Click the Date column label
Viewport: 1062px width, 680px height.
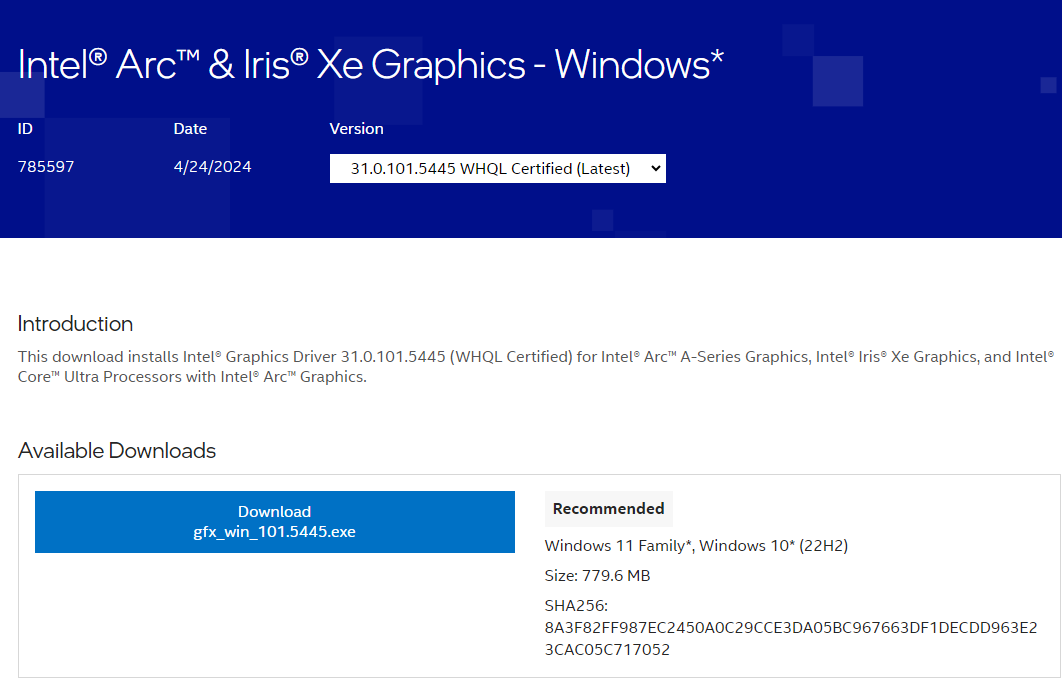tap(190, 129)
